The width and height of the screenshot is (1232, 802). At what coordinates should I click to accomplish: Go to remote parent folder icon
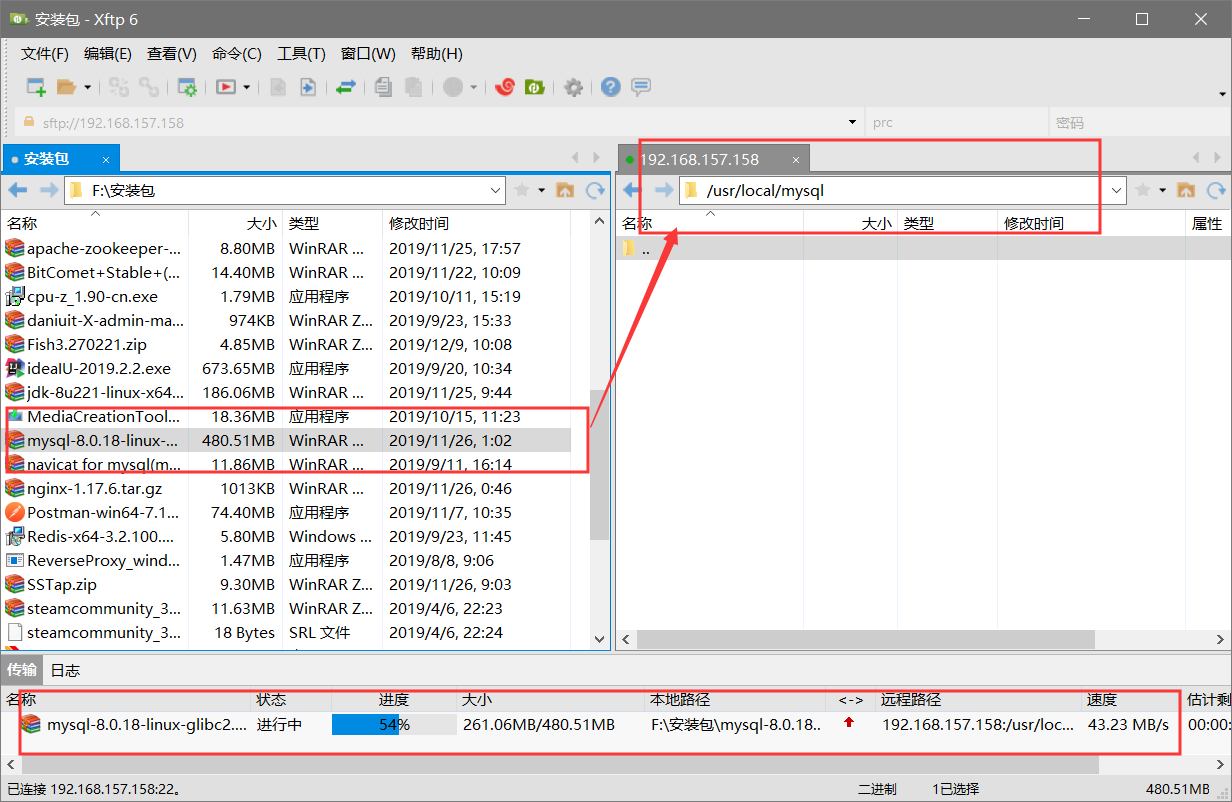coord(1186,190)
